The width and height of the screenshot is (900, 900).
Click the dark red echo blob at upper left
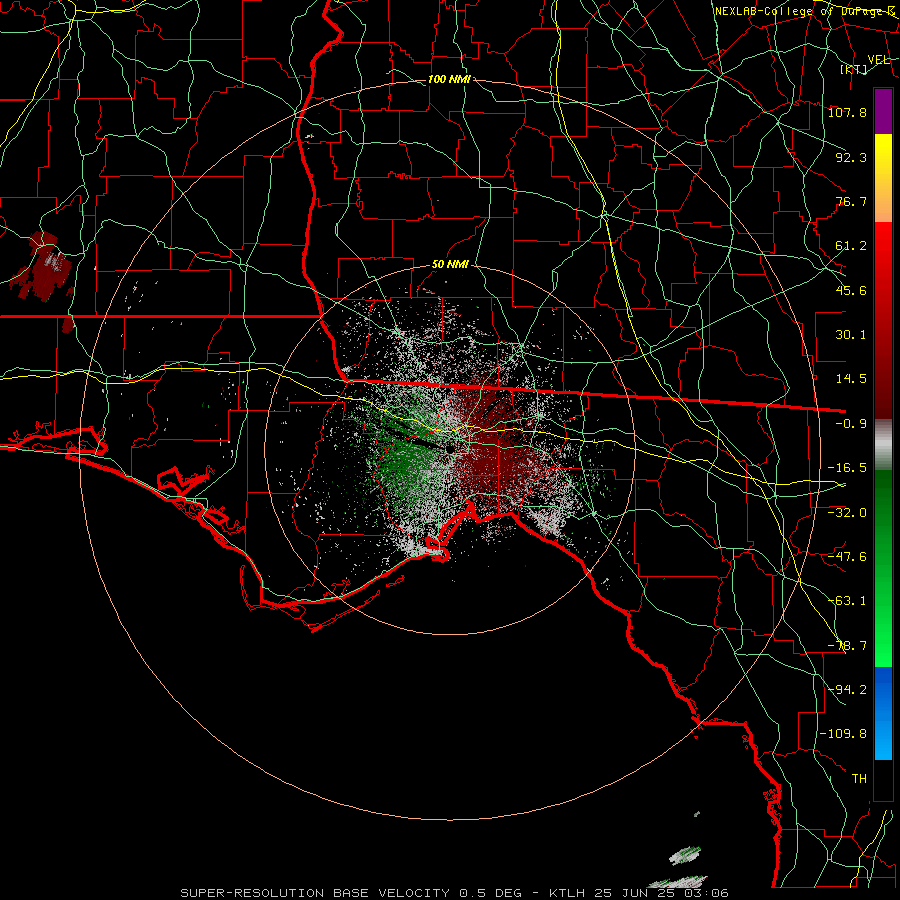(45, 267)
